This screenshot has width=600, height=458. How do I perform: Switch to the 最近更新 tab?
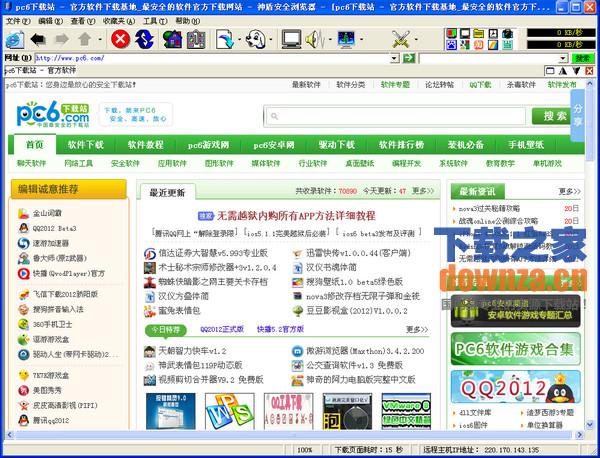[167, 191]
